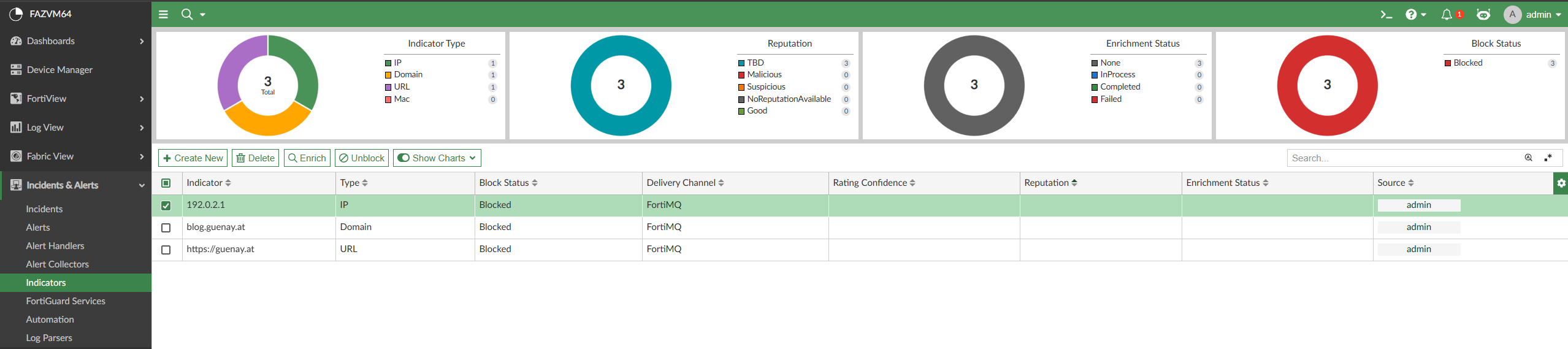
Task: Sort by Source column arrows
Action: pyautogui.click(x=1411, y=183)
